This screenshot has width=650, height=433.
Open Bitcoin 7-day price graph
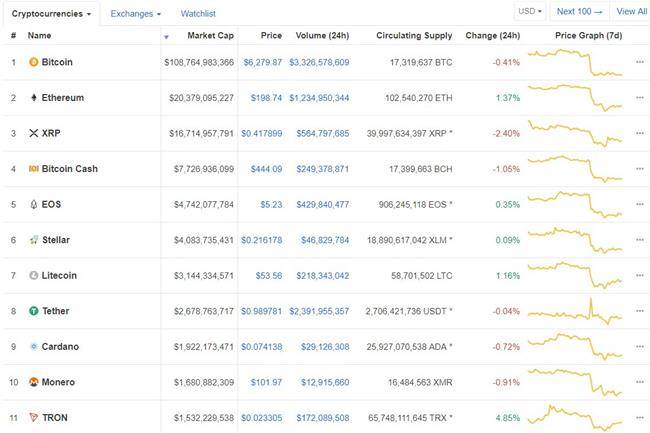coord(575,62)
